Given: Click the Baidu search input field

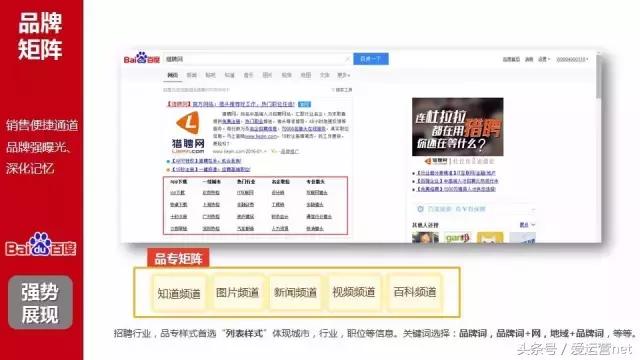Looking at the screenshot, I should pos(258,59).
